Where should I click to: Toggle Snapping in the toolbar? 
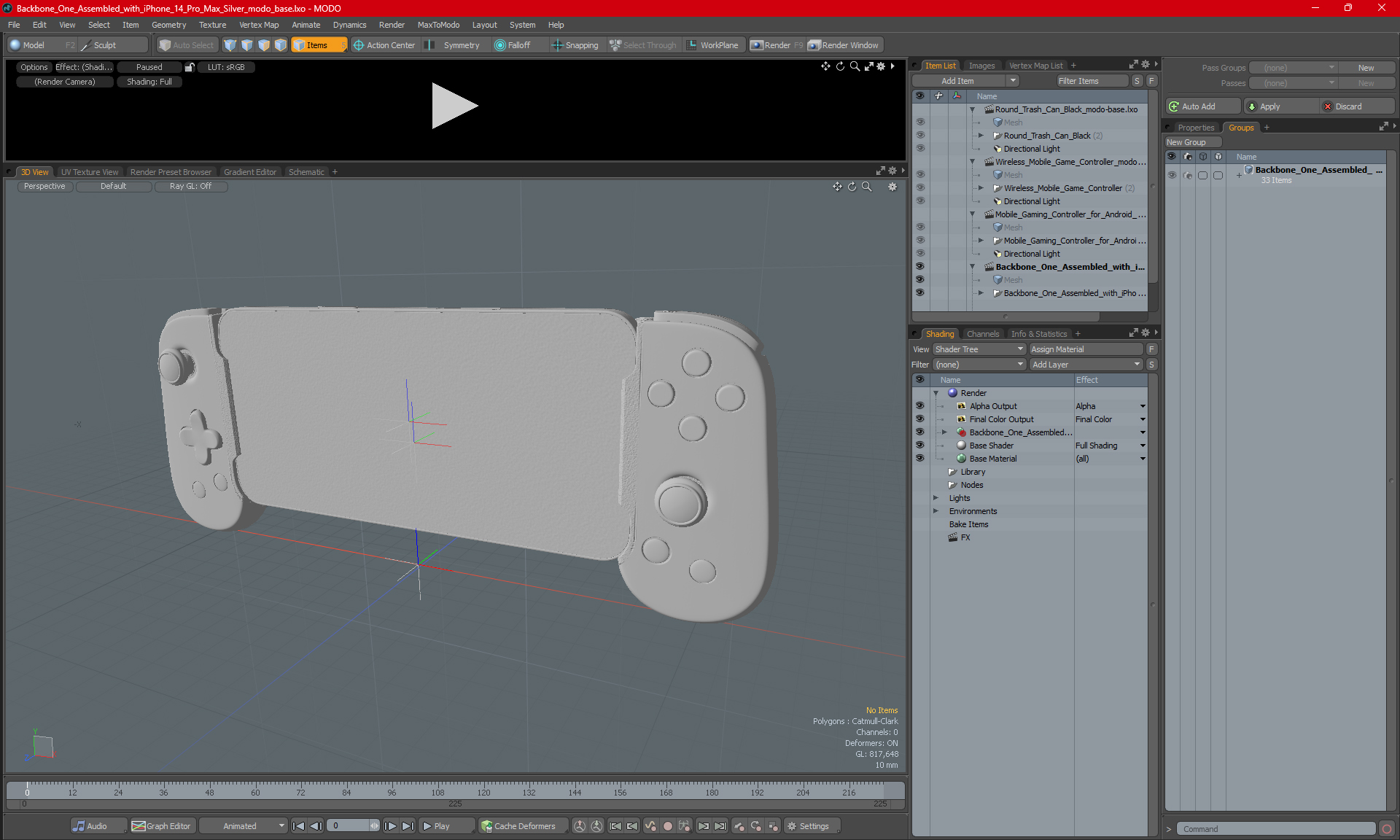[x=575, y=45]
